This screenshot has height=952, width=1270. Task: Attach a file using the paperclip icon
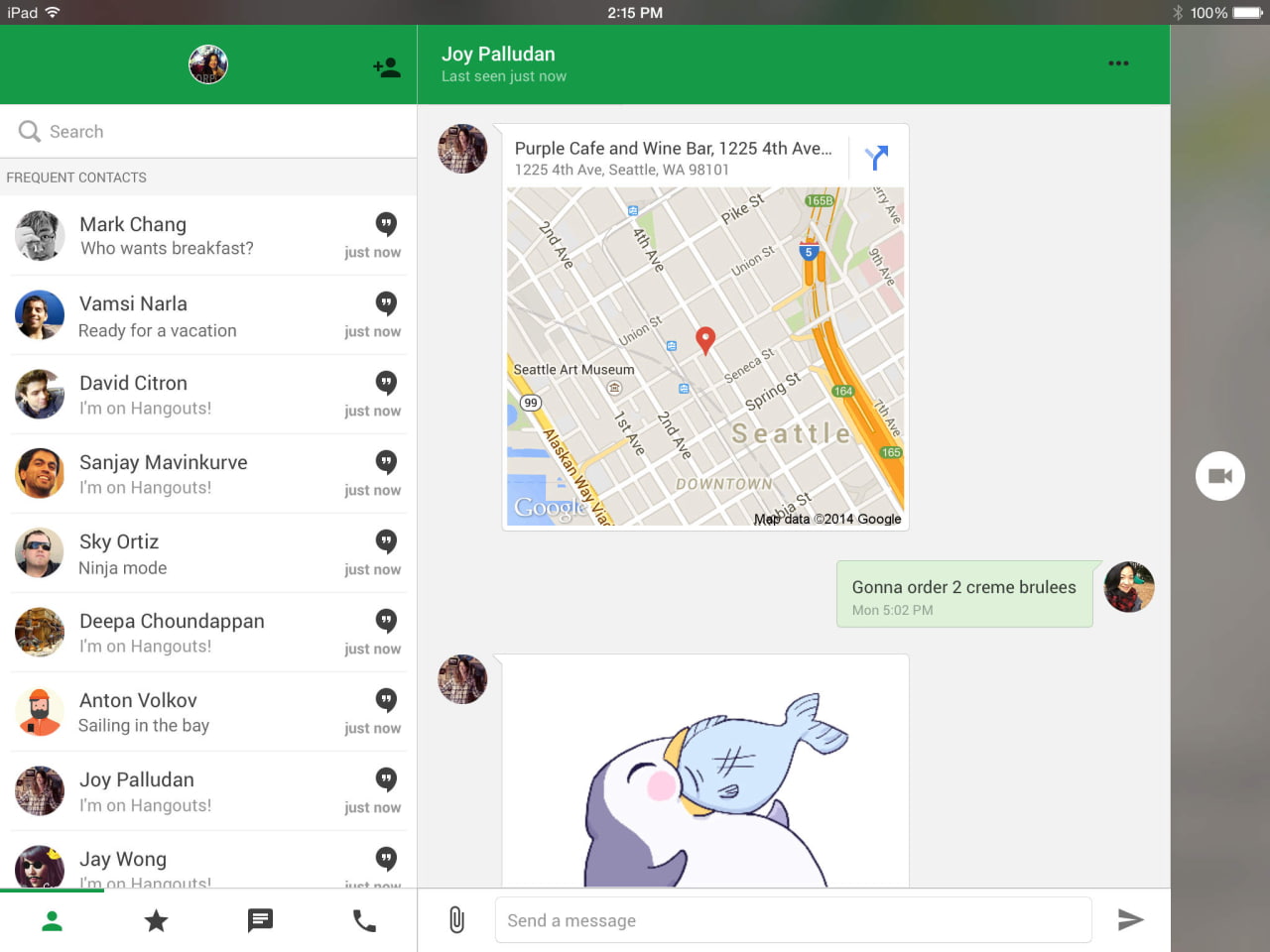click(456, 920)
